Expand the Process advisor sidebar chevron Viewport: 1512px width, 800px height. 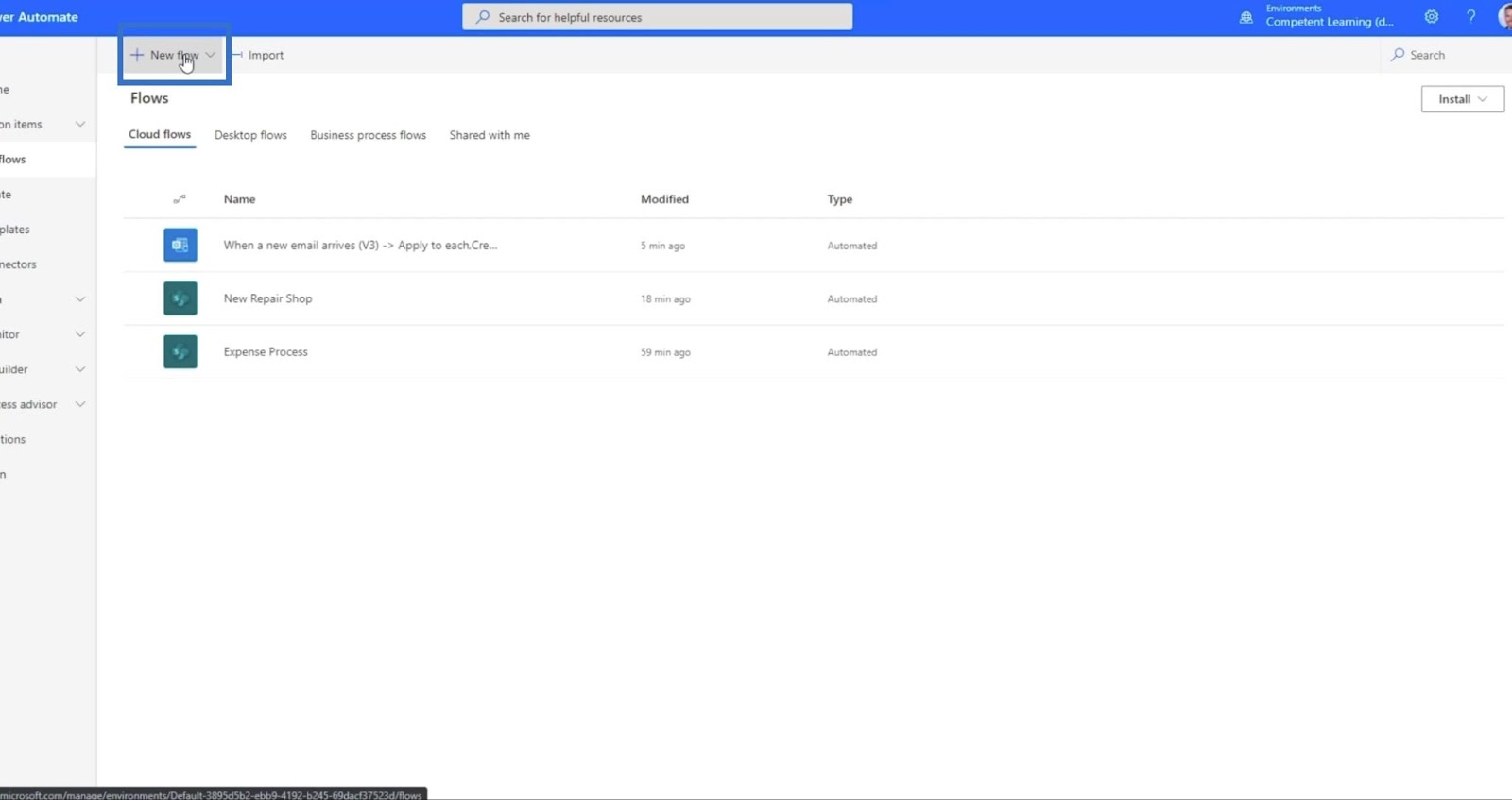(x=80, y=404)
